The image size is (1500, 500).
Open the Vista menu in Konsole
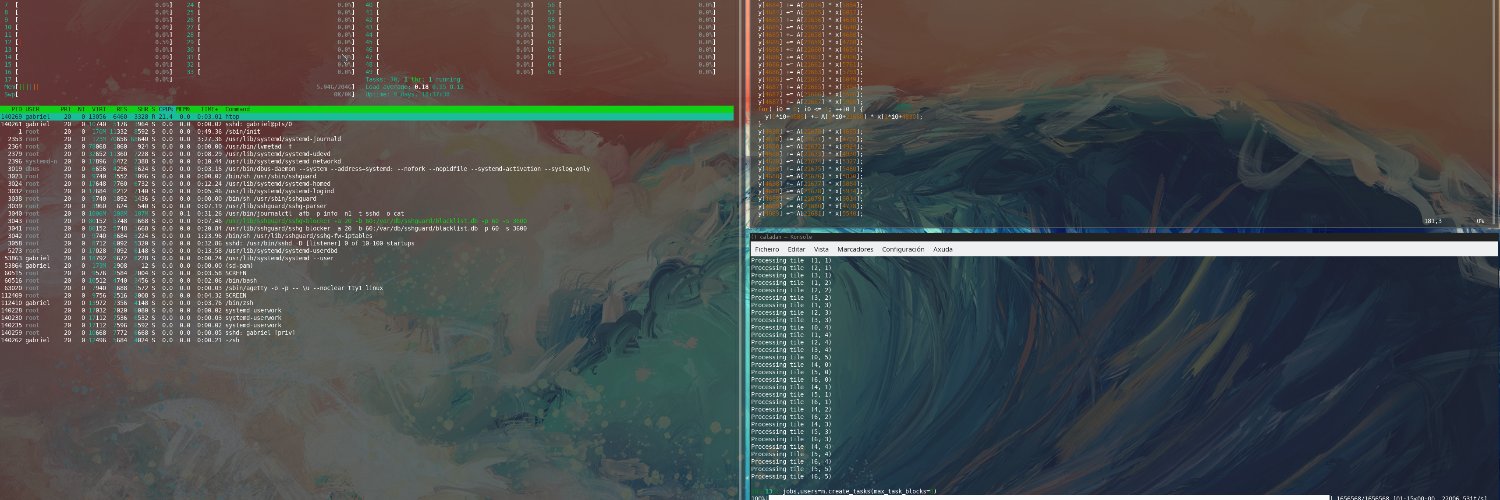click(821, 249)
